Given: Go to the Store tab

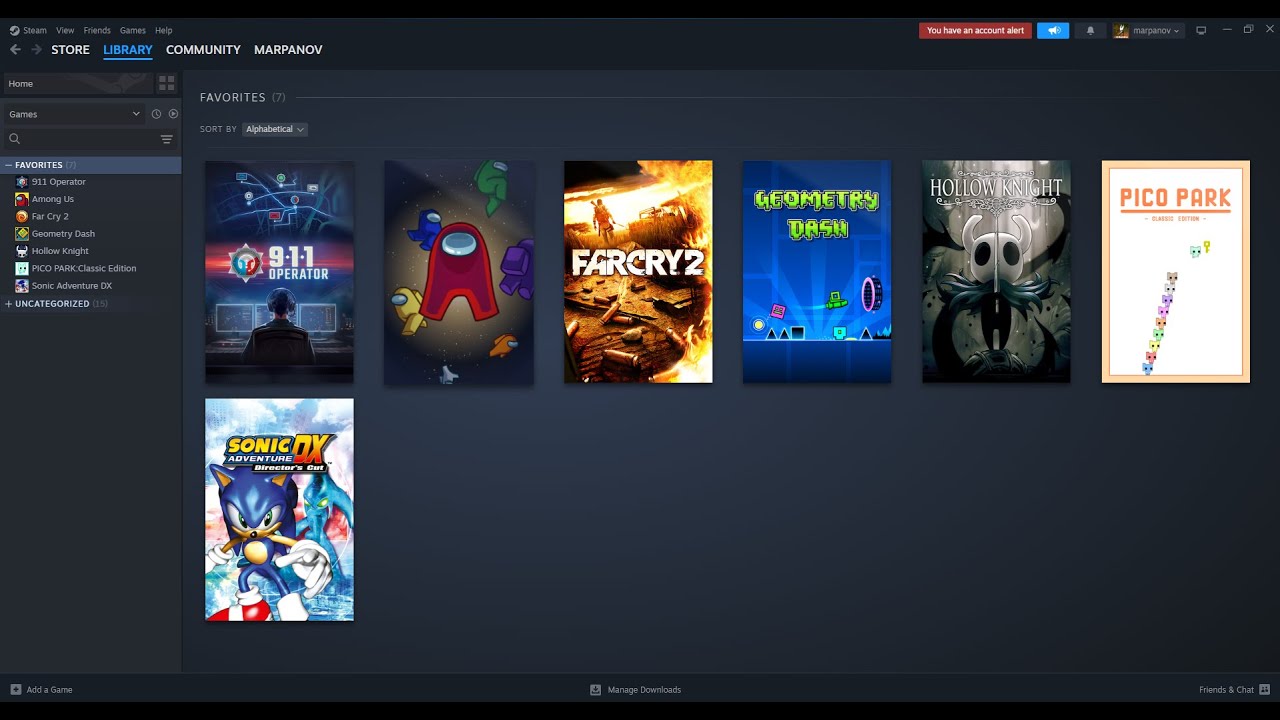Looking at the screenshot, I should click(70, 49).
